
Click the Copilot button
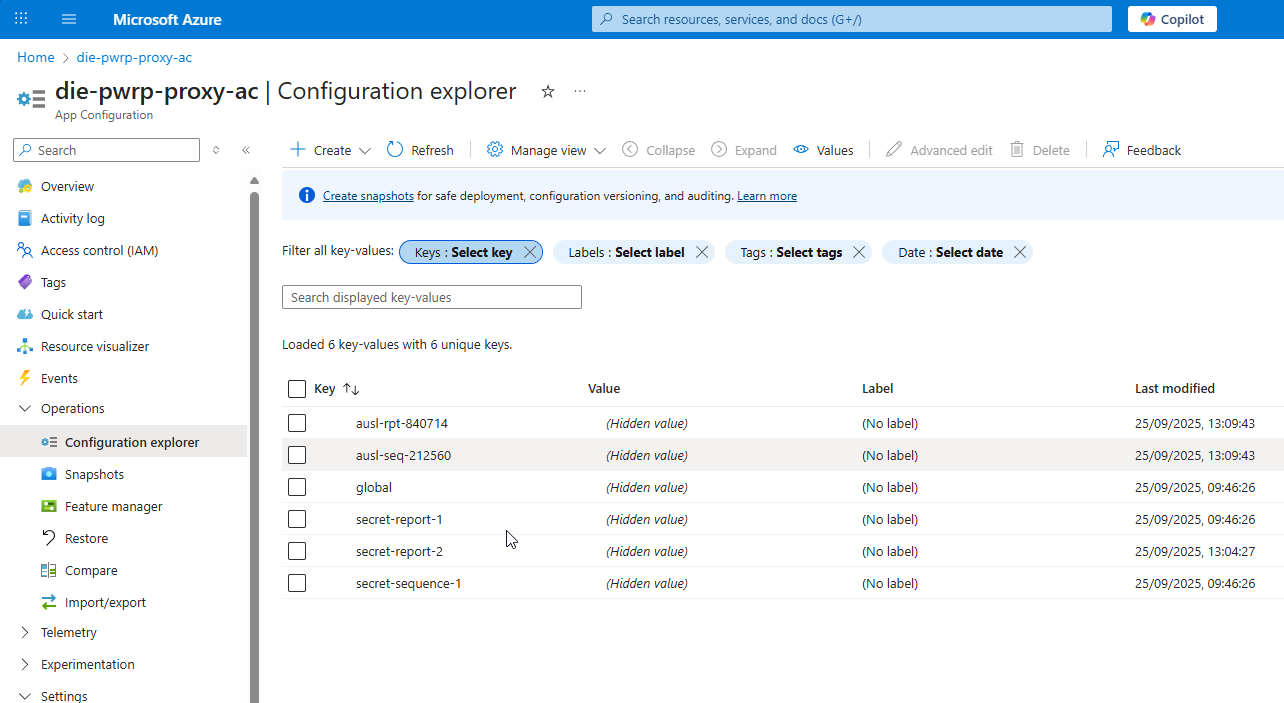(1172, 19)
